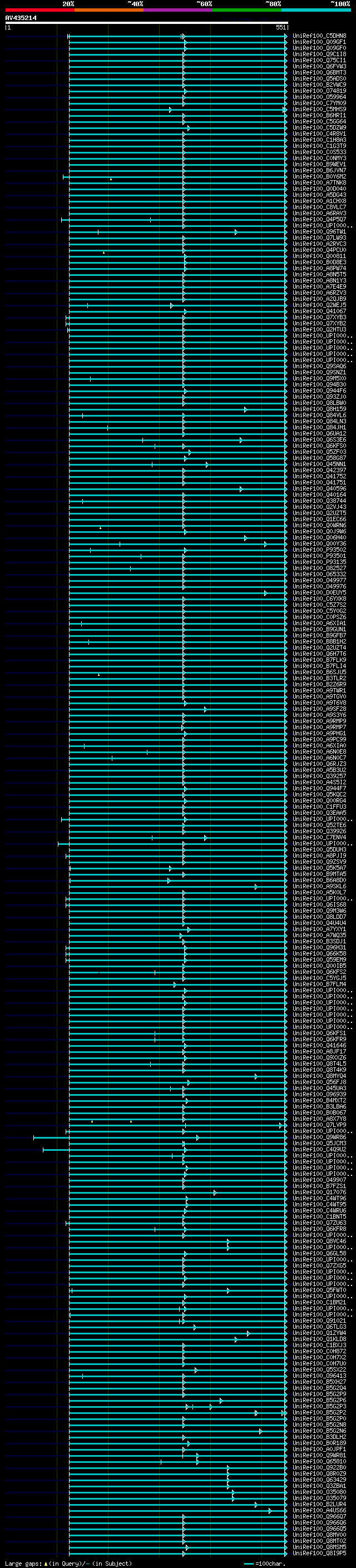Select the label UniRef100_A9TWR1
Viewport: 356px width, 1568px height.
pos(319,690)
